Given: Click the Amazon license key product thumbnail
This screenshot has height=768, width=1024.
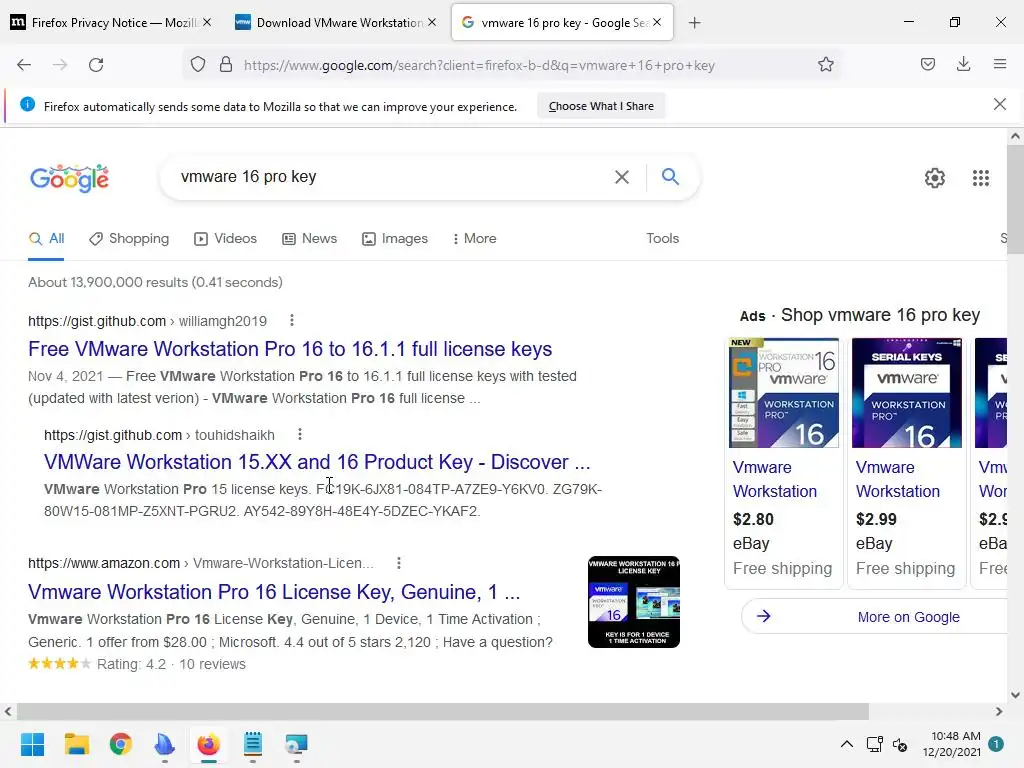Looking at the screenshot, I should (x=633, y=601).
